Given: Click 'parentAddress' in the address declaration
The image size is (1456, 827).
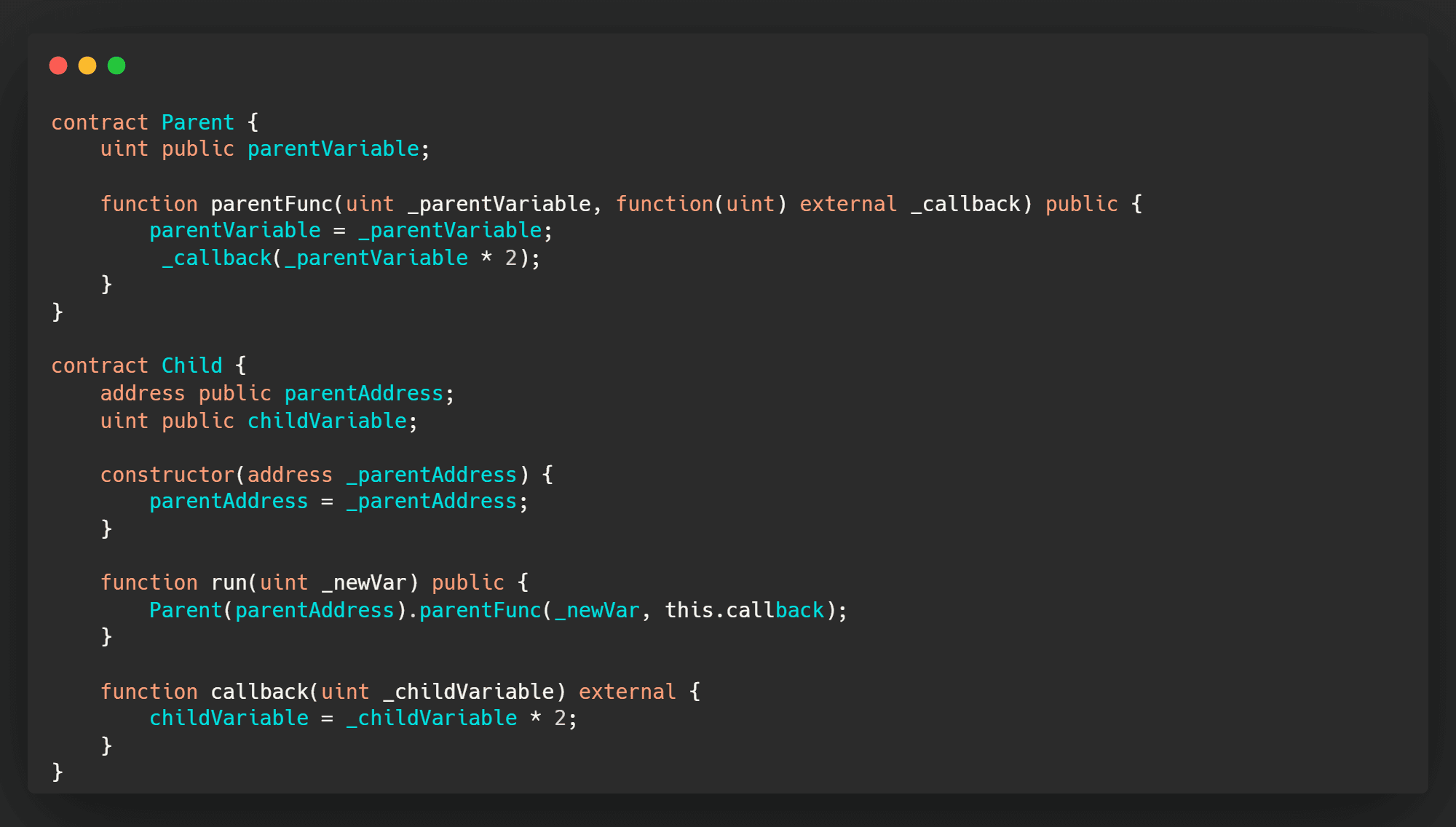Looking at the screenshot, I should pyautogui.click(x=363, y=394).
